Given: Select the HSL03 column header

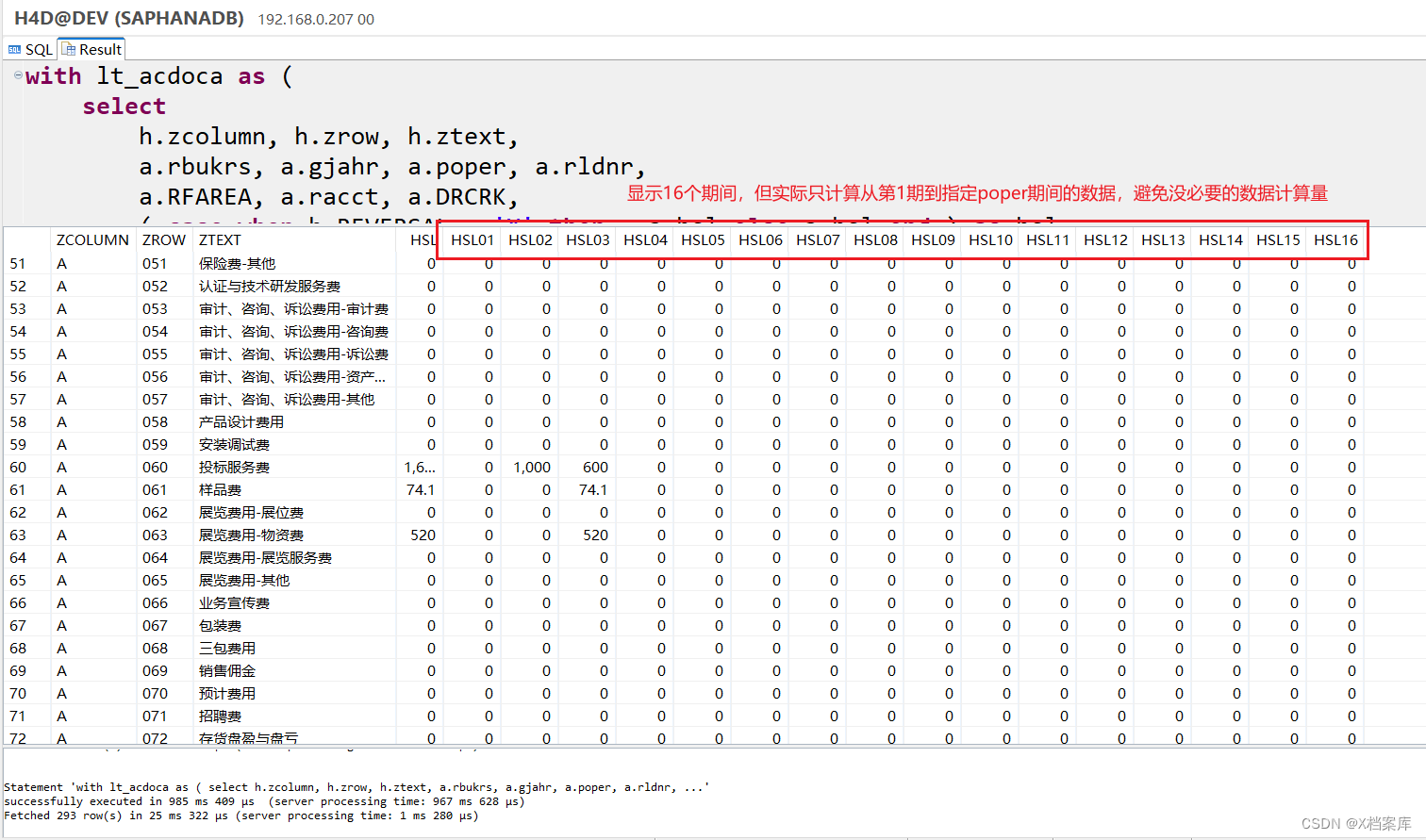Looking at the screenshot, I should pos(588,239).
